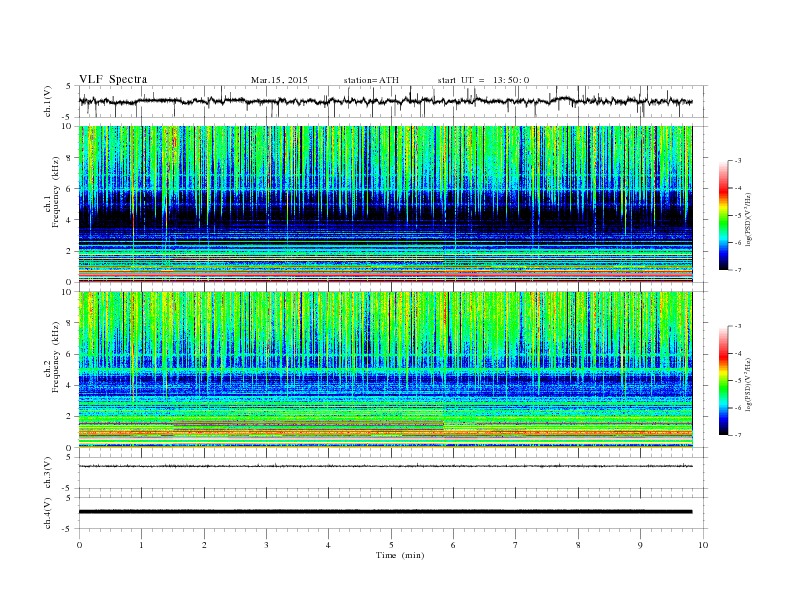
Task: Click the ch.2 "Frequency (kHz)" axis label
Action: click(56, 357)
